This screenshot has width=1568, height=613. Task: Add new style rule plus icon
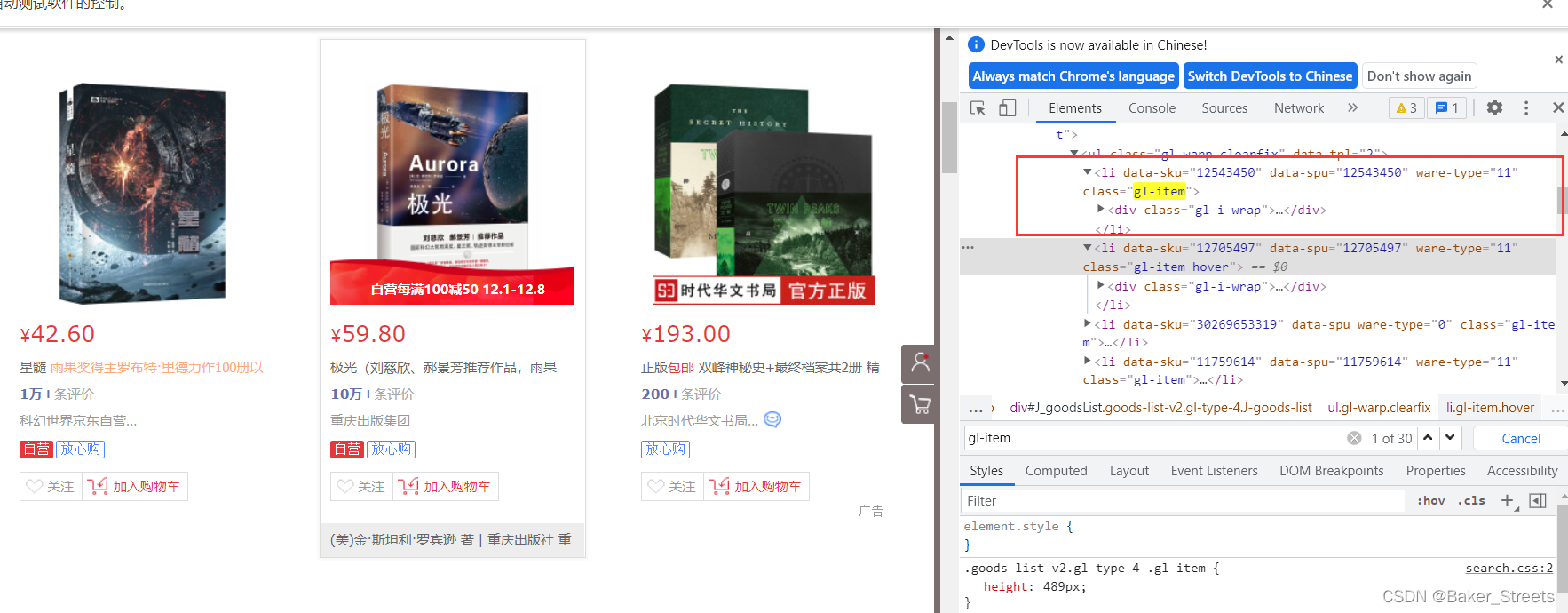pos(1508,500)
